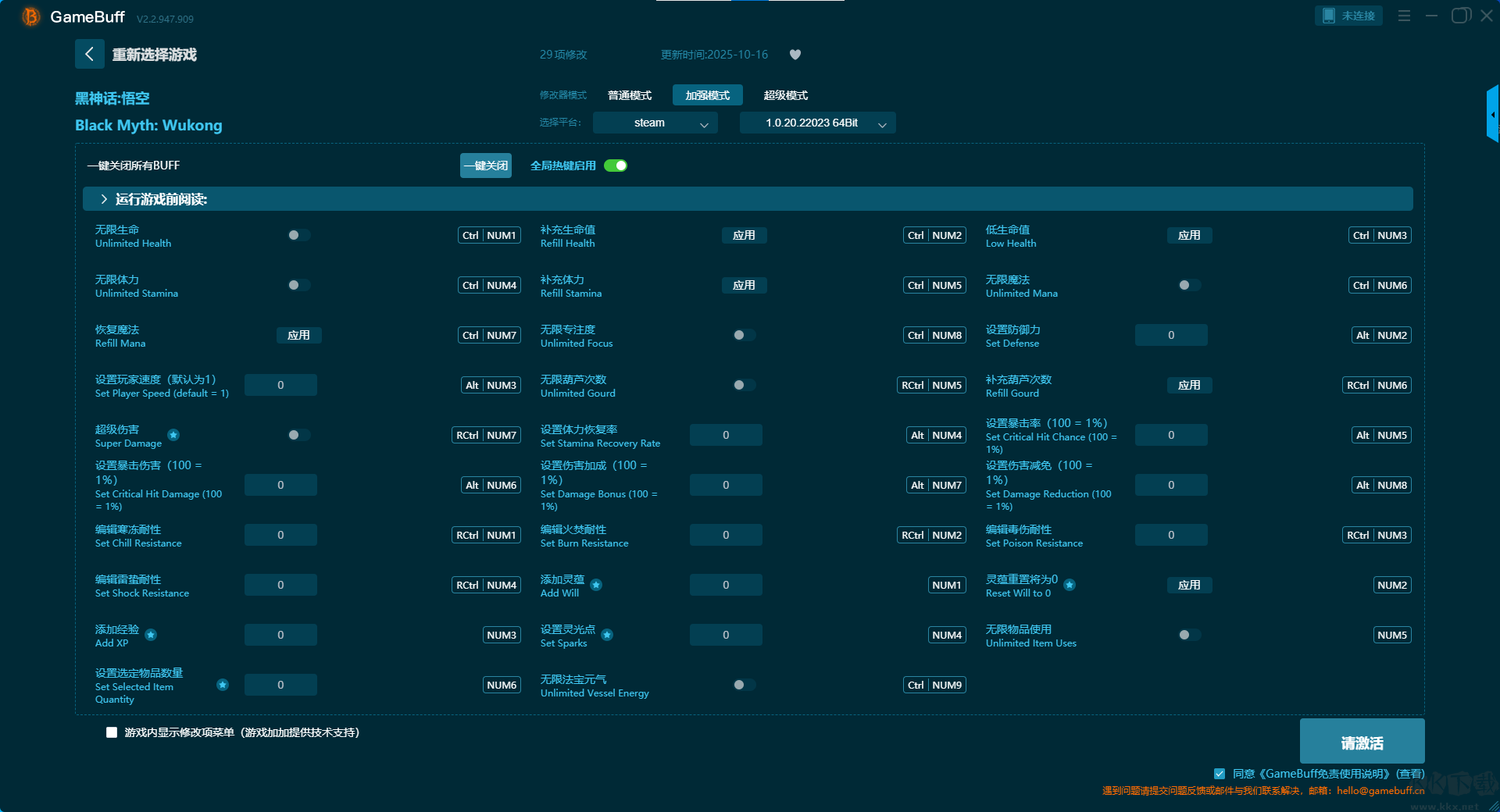Click the hamburger menu icon in title bar
Viewport: 1500px width, 812px height.
coord(1404,16)
